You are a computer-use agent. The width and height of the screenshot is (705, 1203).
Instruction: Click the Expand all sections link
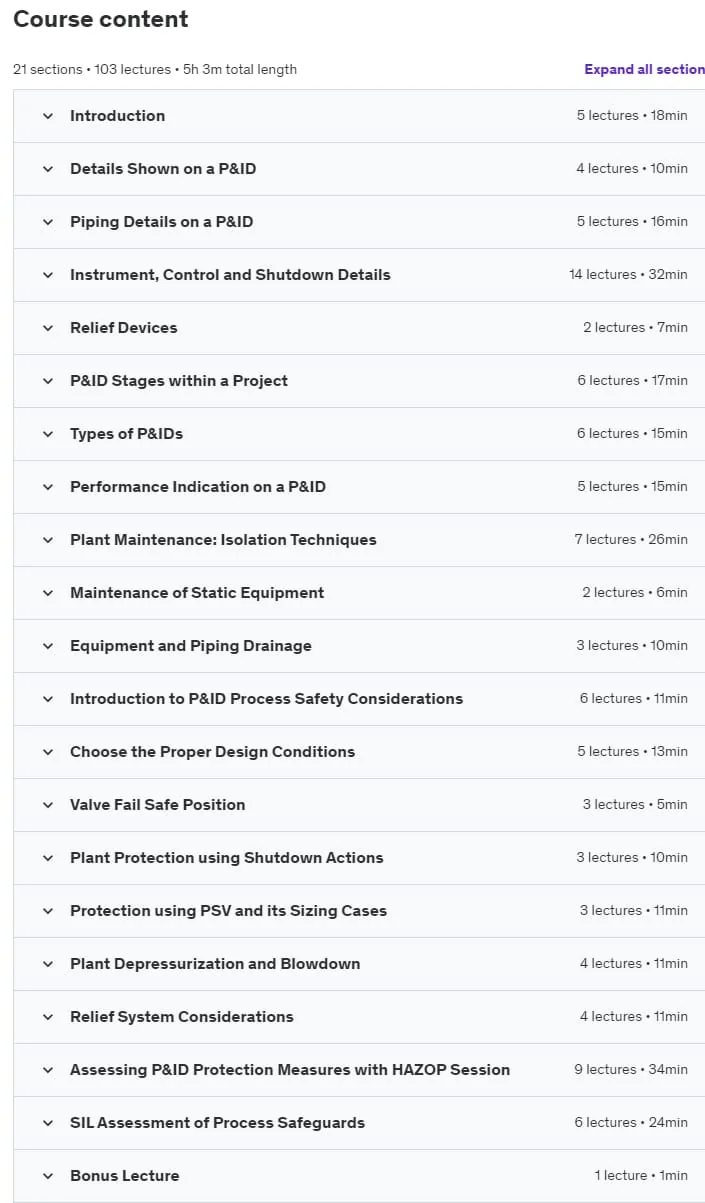click(645, 69)
